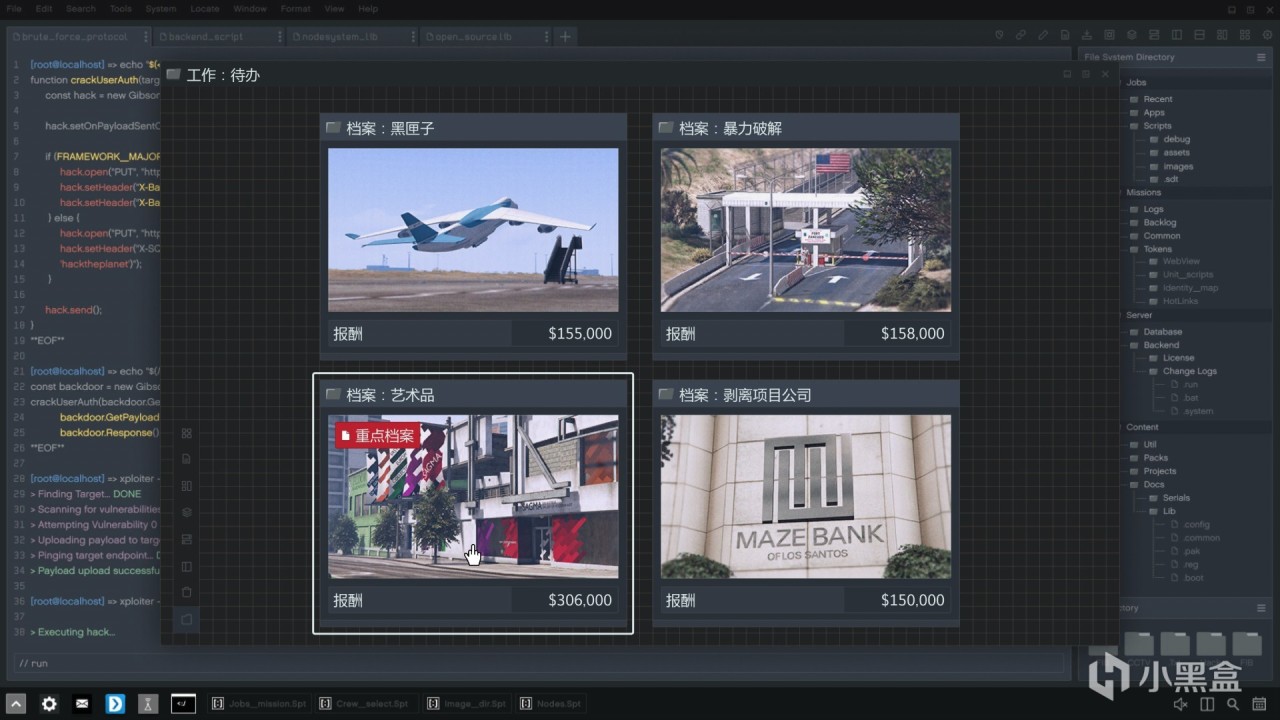The width and height of the screenshot is (1280, 720).
Task: Click the layers stack icon in top toolbar
Action: tap(1131, 35)
